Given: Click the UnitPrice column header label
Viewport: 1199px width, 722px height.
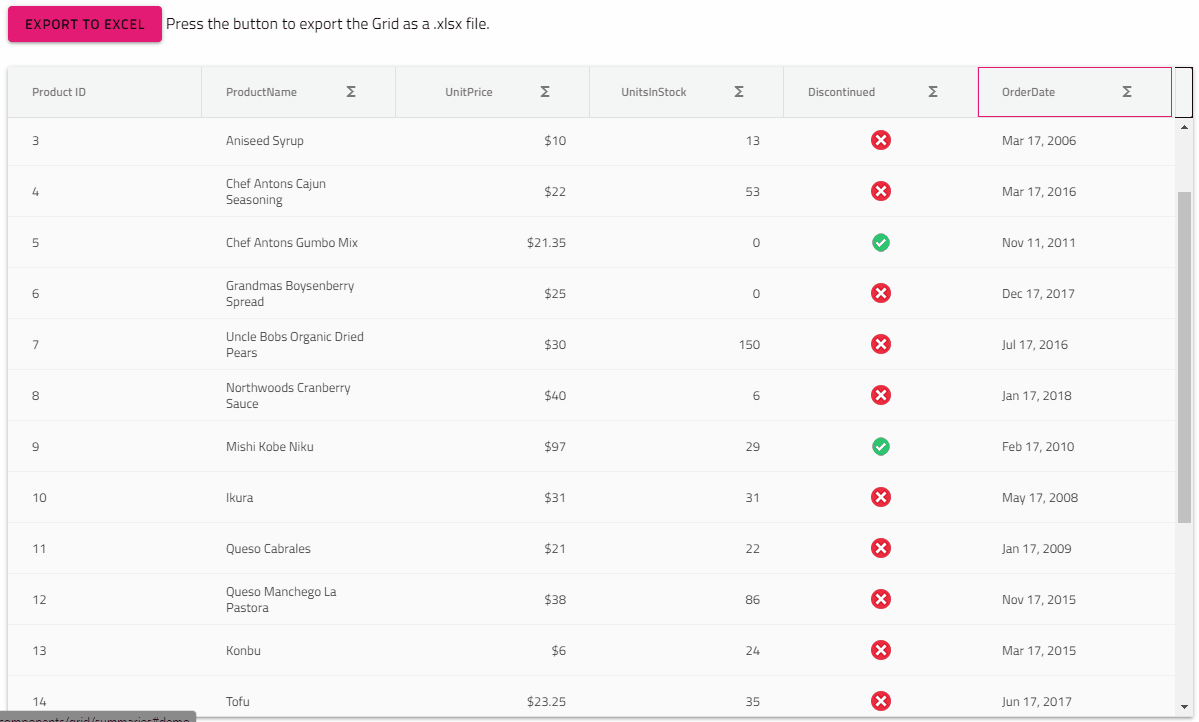Looking at the screenshot, I should click(469, 92).
